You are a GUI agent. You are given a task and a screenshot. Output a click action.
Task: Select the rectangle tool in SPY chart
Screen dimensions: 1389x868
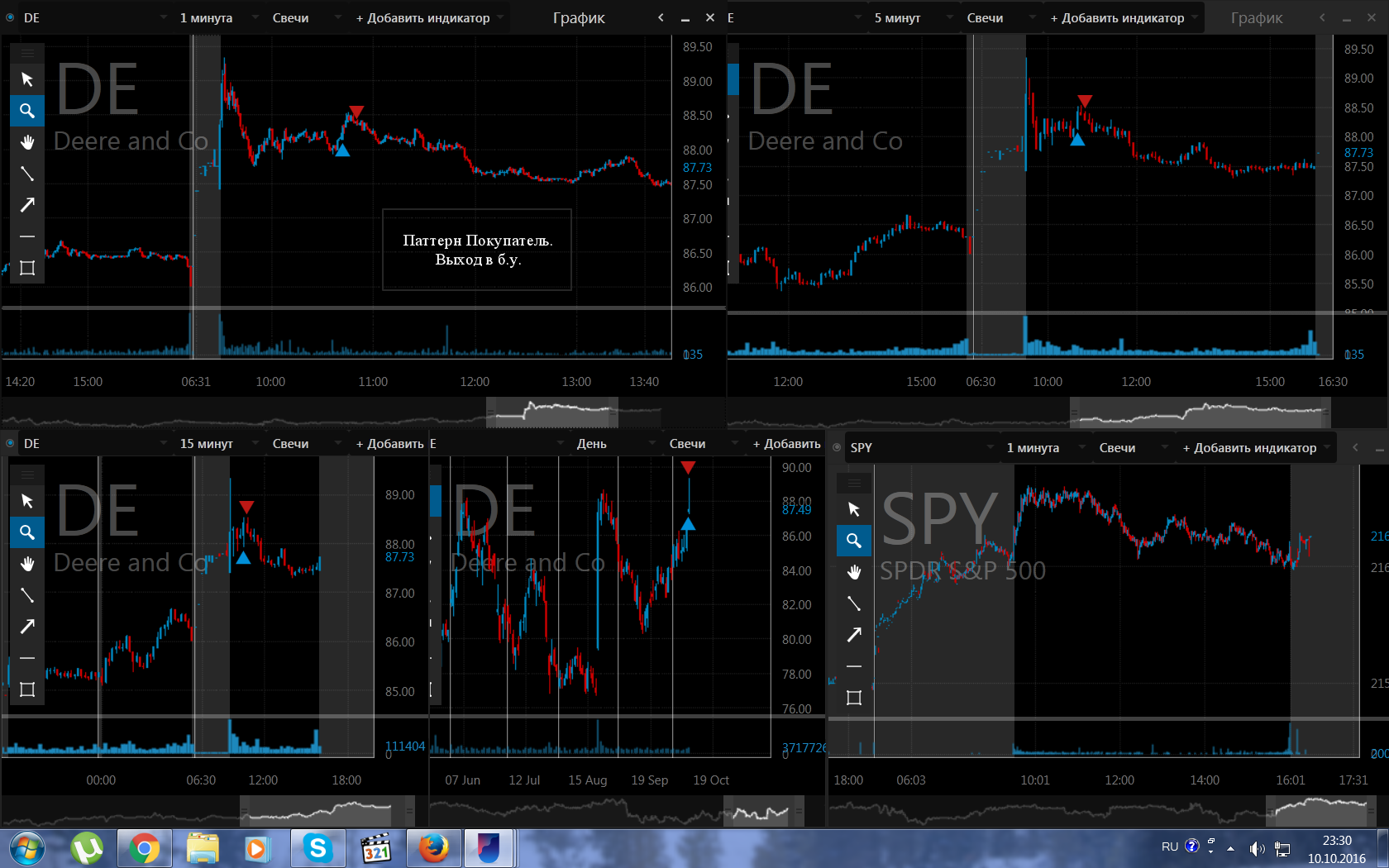tap(854, 698)
